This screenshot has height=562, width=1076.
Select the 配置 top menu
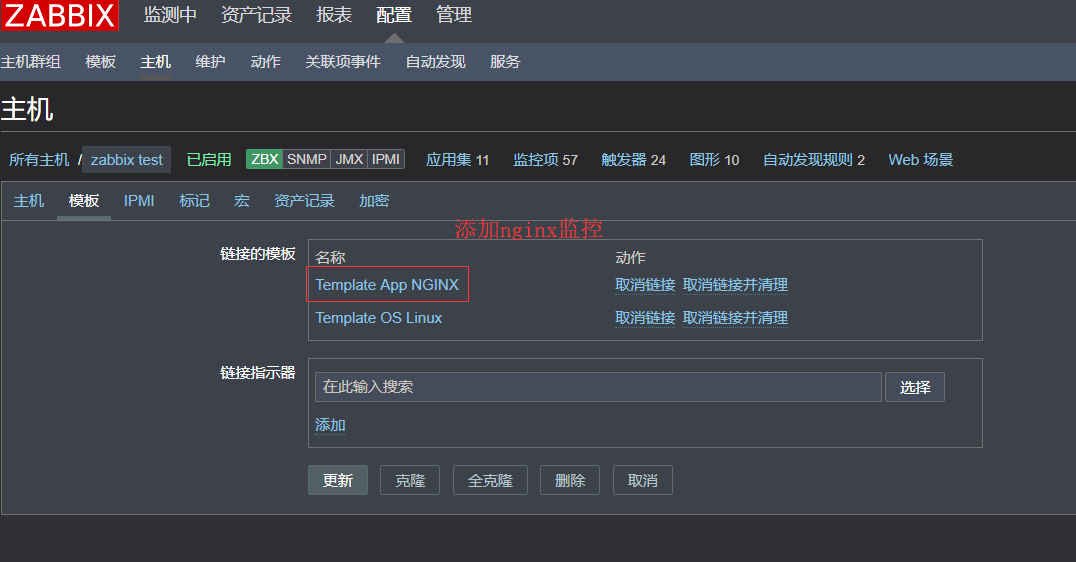pos(394,15)
